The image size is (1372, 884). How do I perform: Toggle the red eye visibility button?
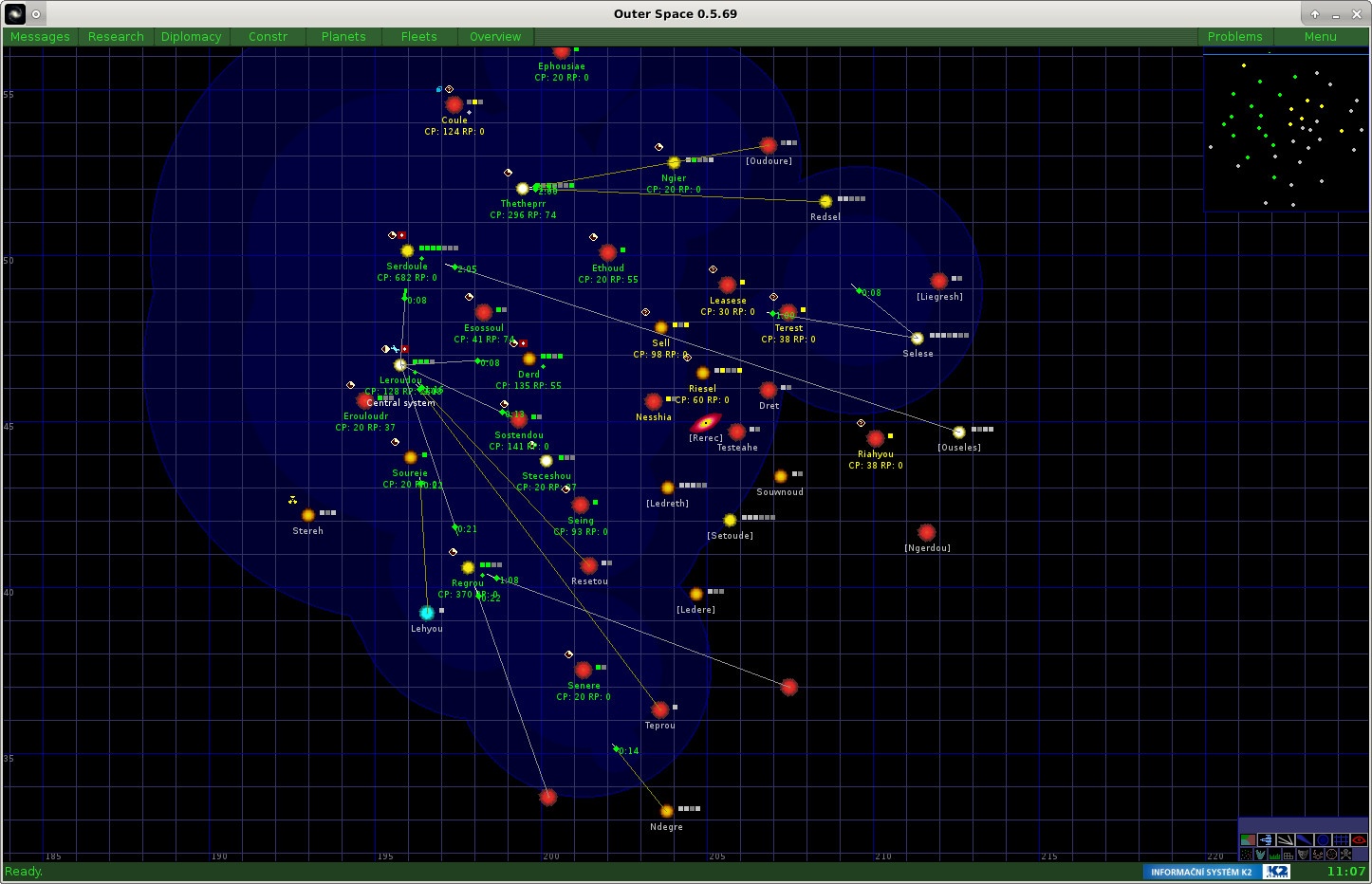pos(1359,839)
